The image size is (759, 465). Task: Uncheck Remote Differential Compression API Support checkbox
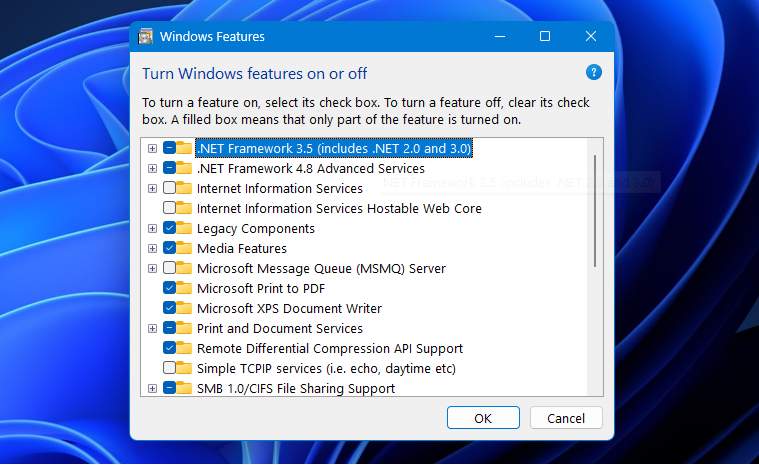coord(169,348)
